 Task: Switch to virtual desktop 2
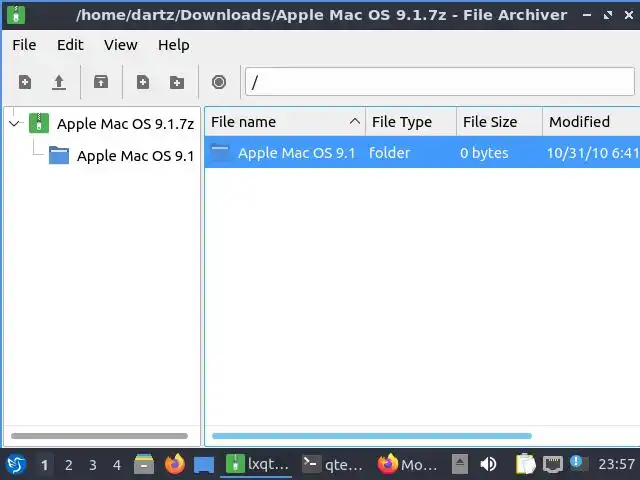pyautogui.click(x=69, y=464)
